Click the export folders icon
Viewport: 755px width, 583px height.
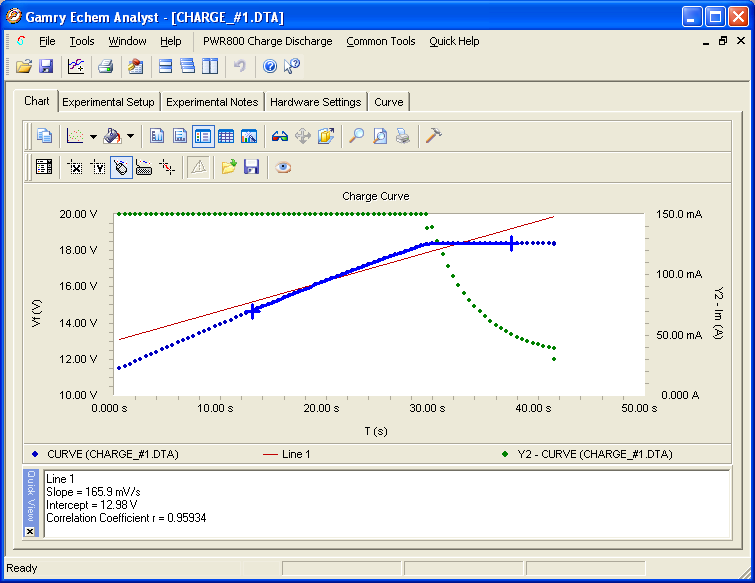tap(325, 136)
